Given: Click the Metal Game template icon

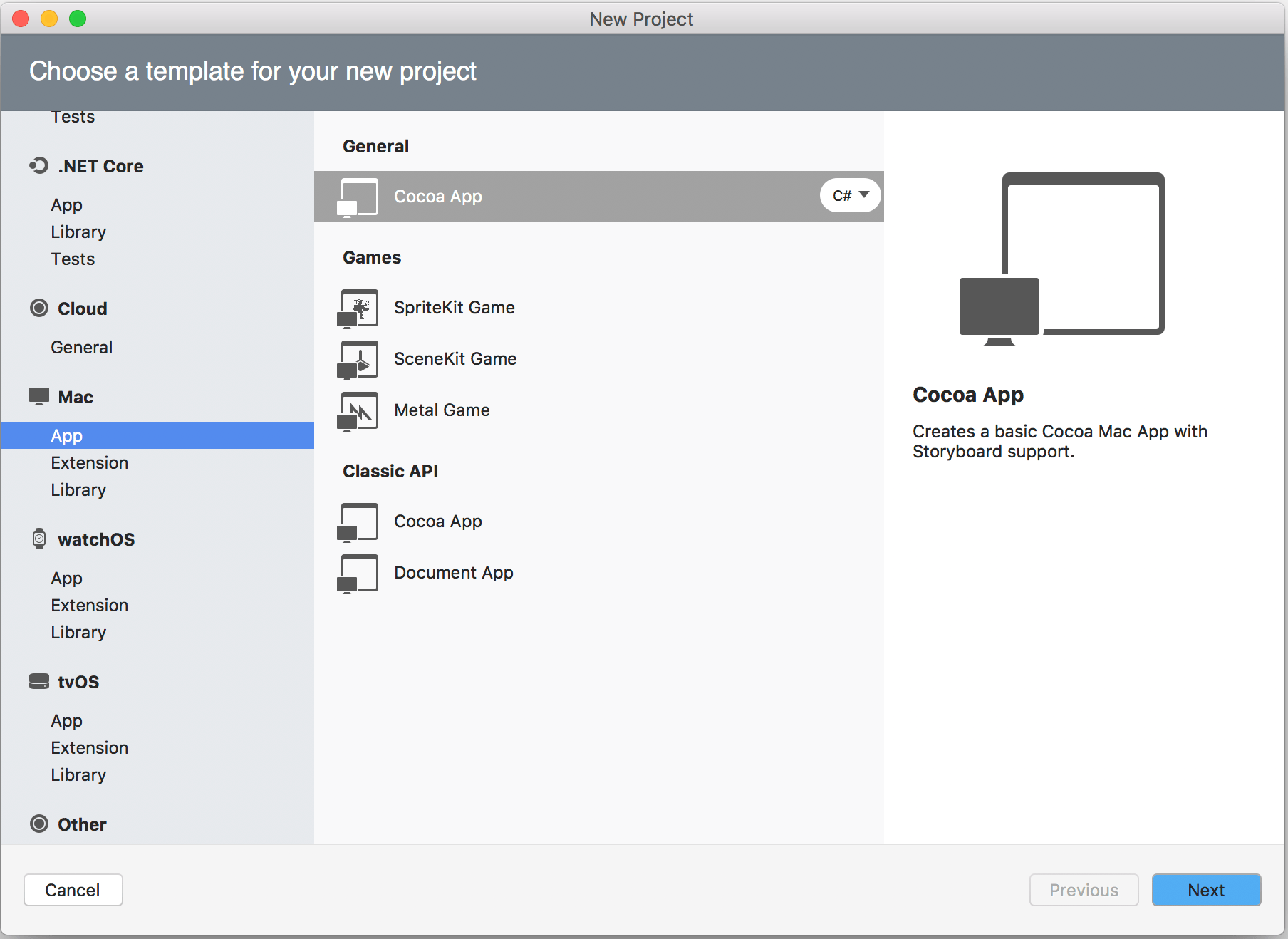Looking at the screenshot, I should (358, 411).
